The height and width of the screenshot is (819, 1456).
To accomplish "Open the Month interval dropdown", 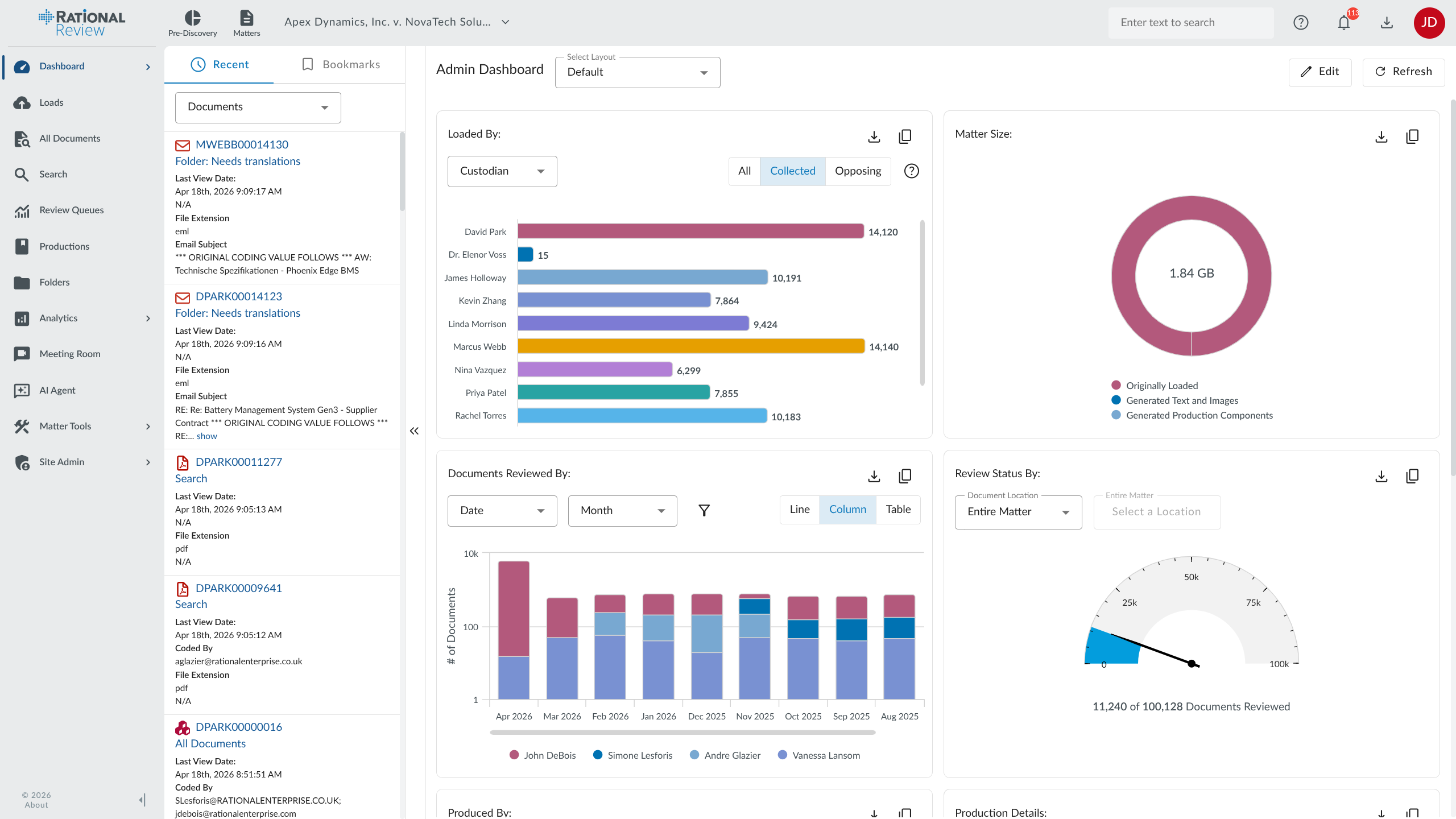I will pos(622,511).
